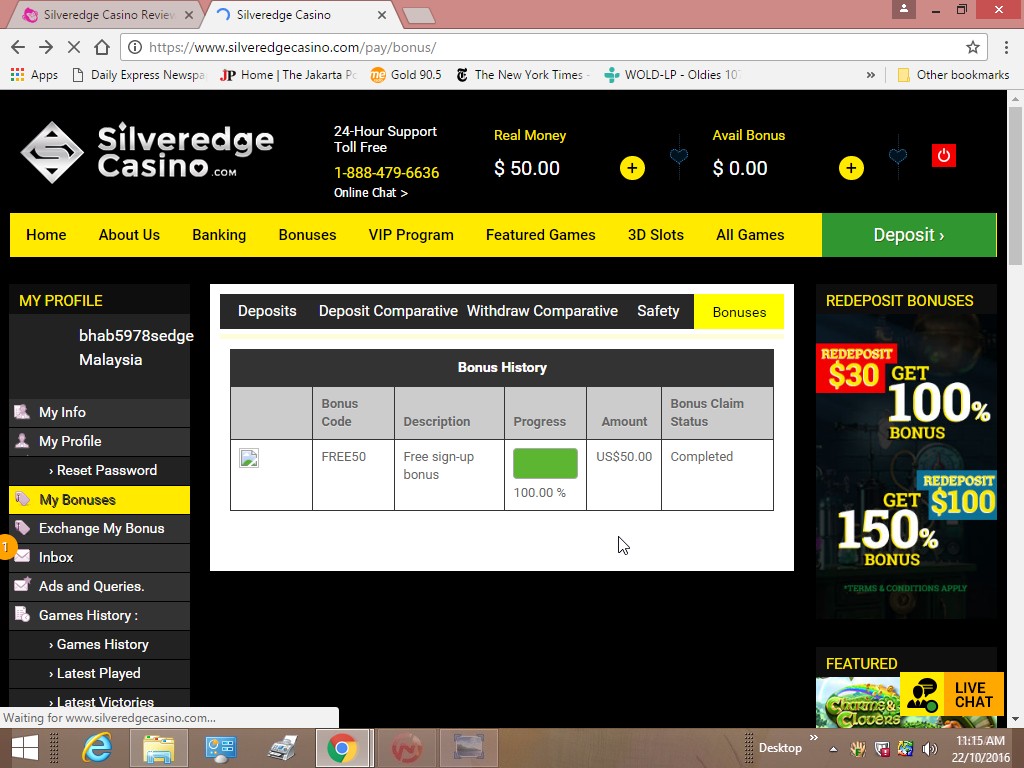Switch to the Silveredge Casino Review browser tab

point(108,14)
